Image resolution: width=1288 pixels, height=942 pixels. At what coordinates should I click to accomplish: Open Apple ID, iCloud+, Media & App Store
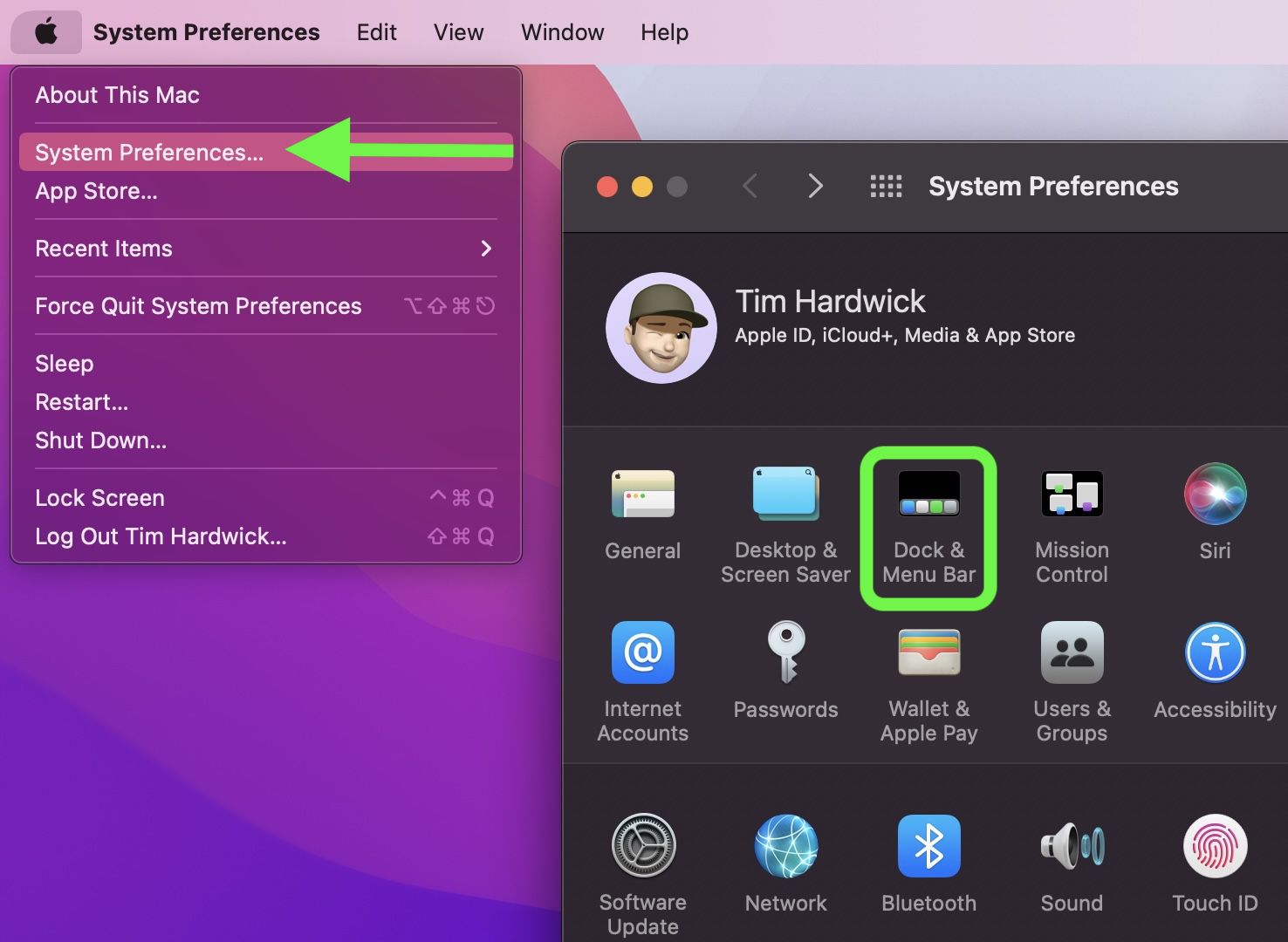coord(905,335)
